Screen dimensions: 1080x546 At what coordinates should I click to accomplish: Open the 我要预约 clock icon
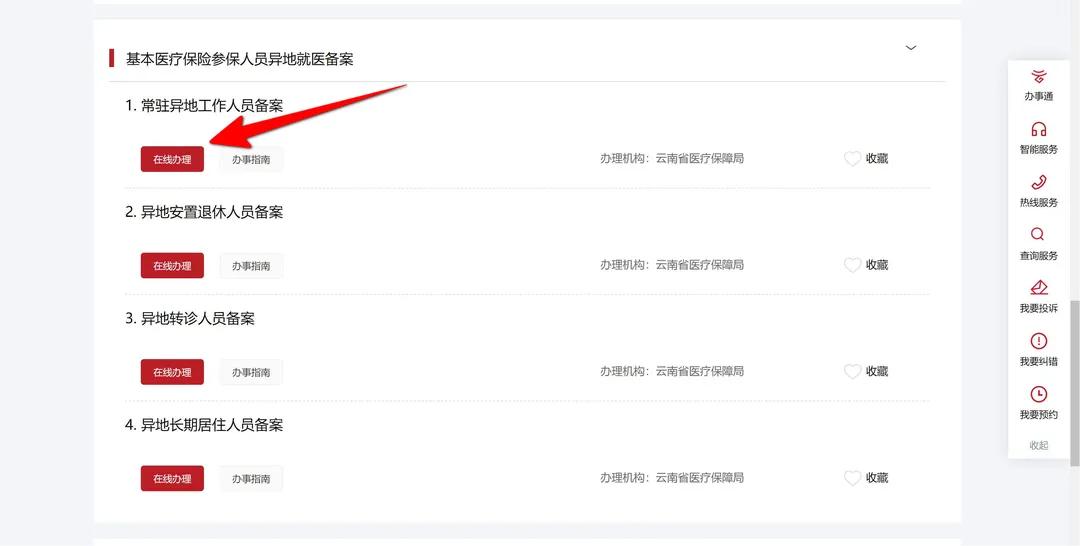(x=1038, y=395)
